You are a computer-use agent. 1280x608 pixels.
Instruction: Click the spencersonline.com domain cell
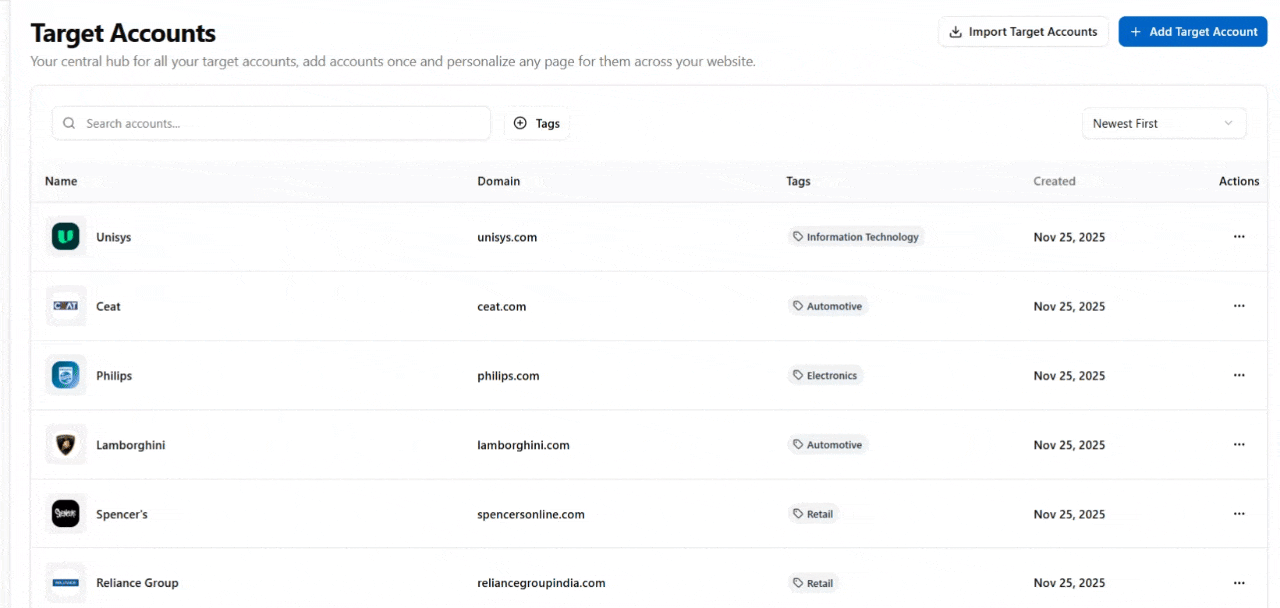point(531,514)
